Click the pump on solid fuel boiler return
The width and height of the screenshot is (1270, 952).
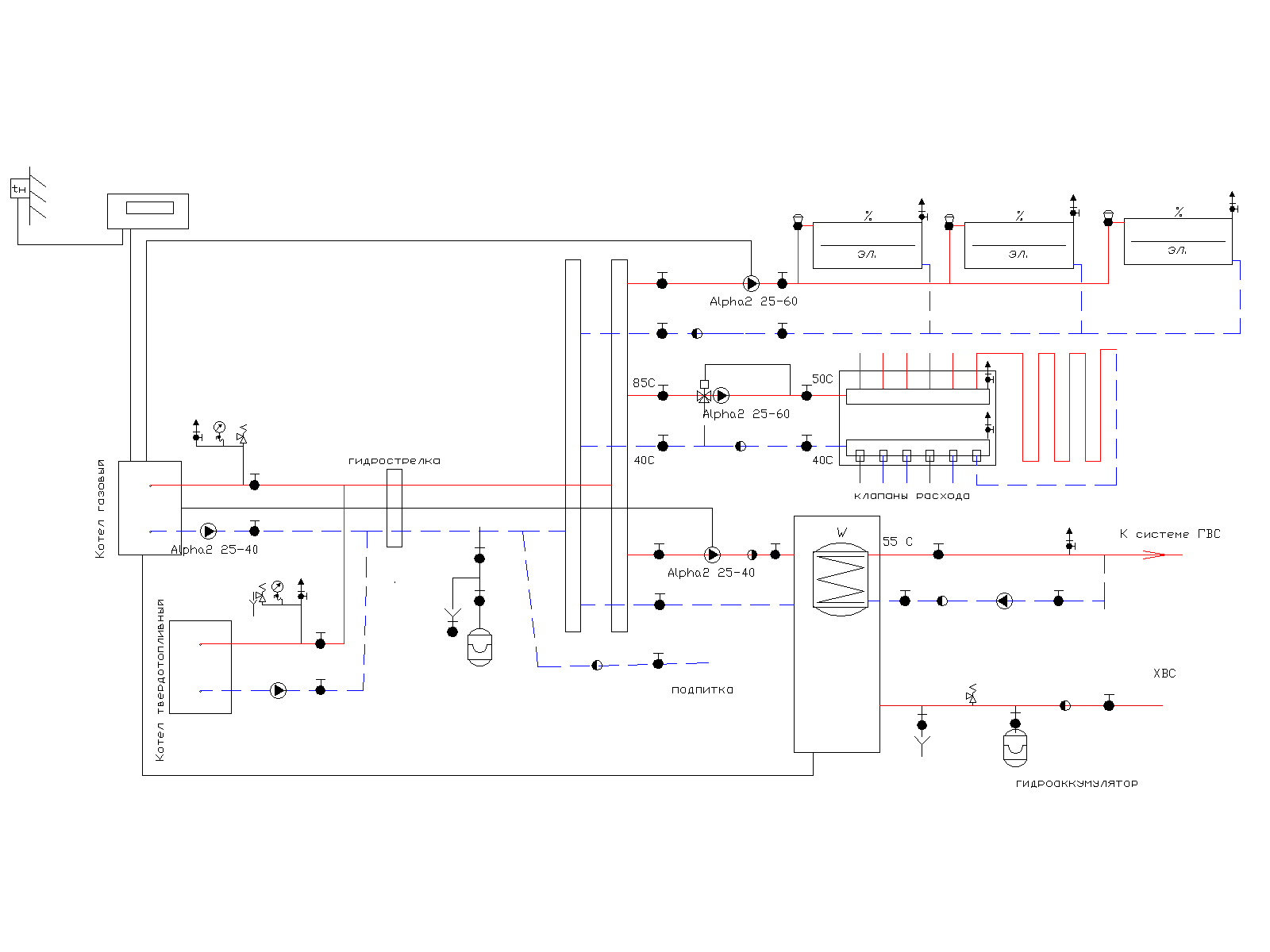[x=279, y=690]
